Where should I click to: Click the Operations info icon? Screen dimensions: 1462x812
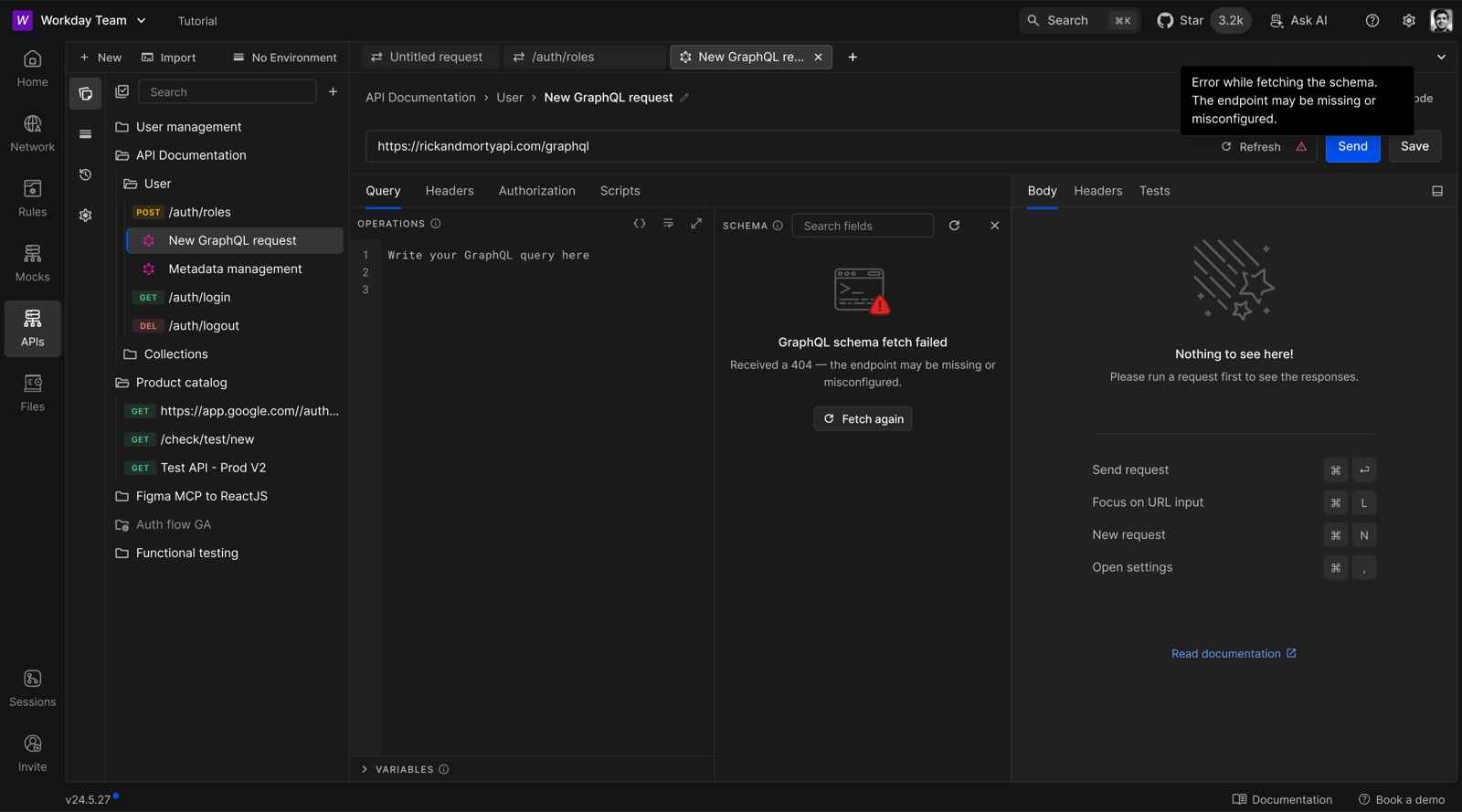[436, 224]
